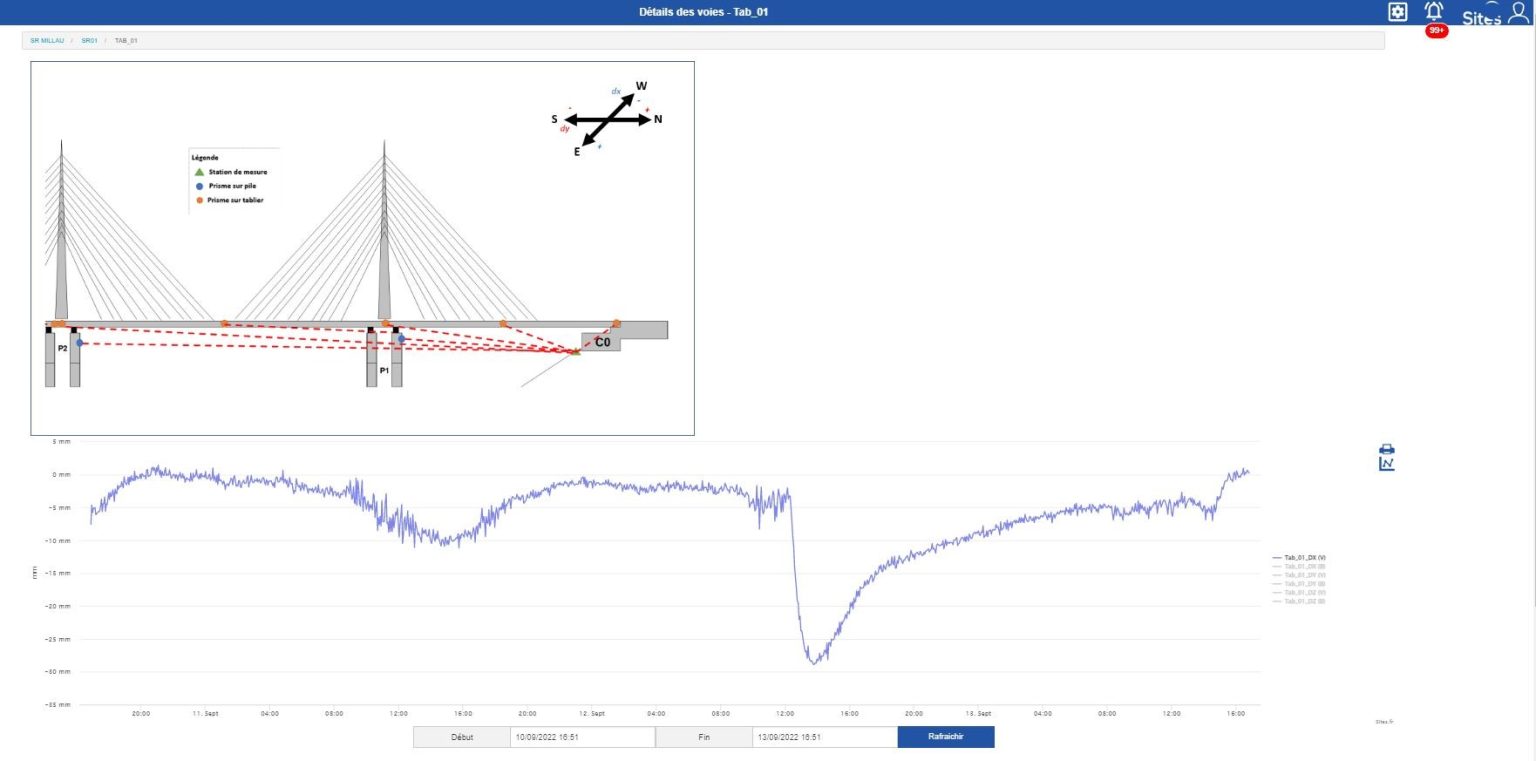Screen dimensions: 1536x761
Task: Click 'Prisme sur tablier' legend entry
Action: [x=229, y=200]
